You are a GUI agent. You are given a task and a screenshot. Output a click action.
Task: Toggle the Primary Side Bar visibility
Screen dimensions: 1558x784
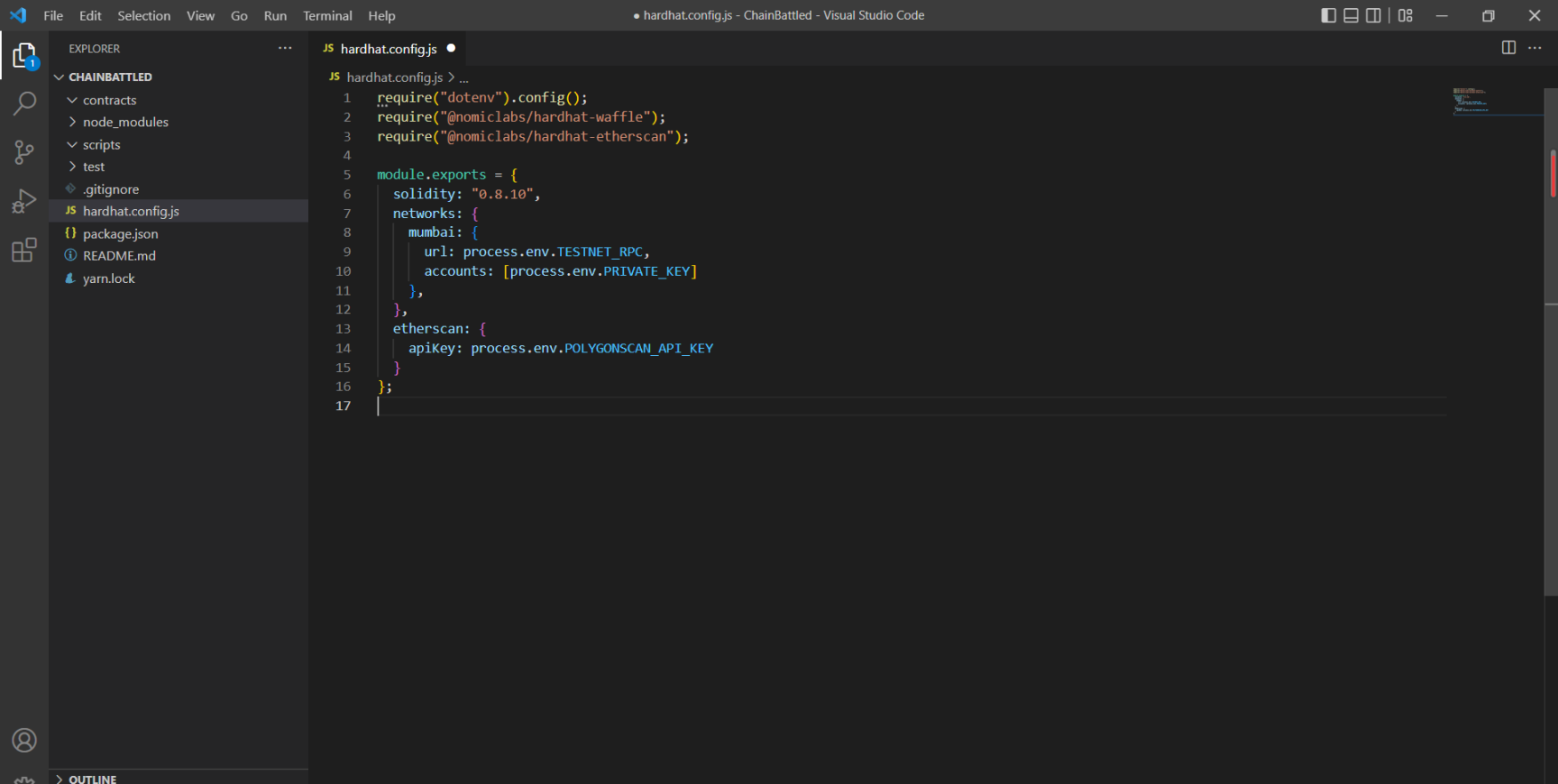[x=1328, y=15]
